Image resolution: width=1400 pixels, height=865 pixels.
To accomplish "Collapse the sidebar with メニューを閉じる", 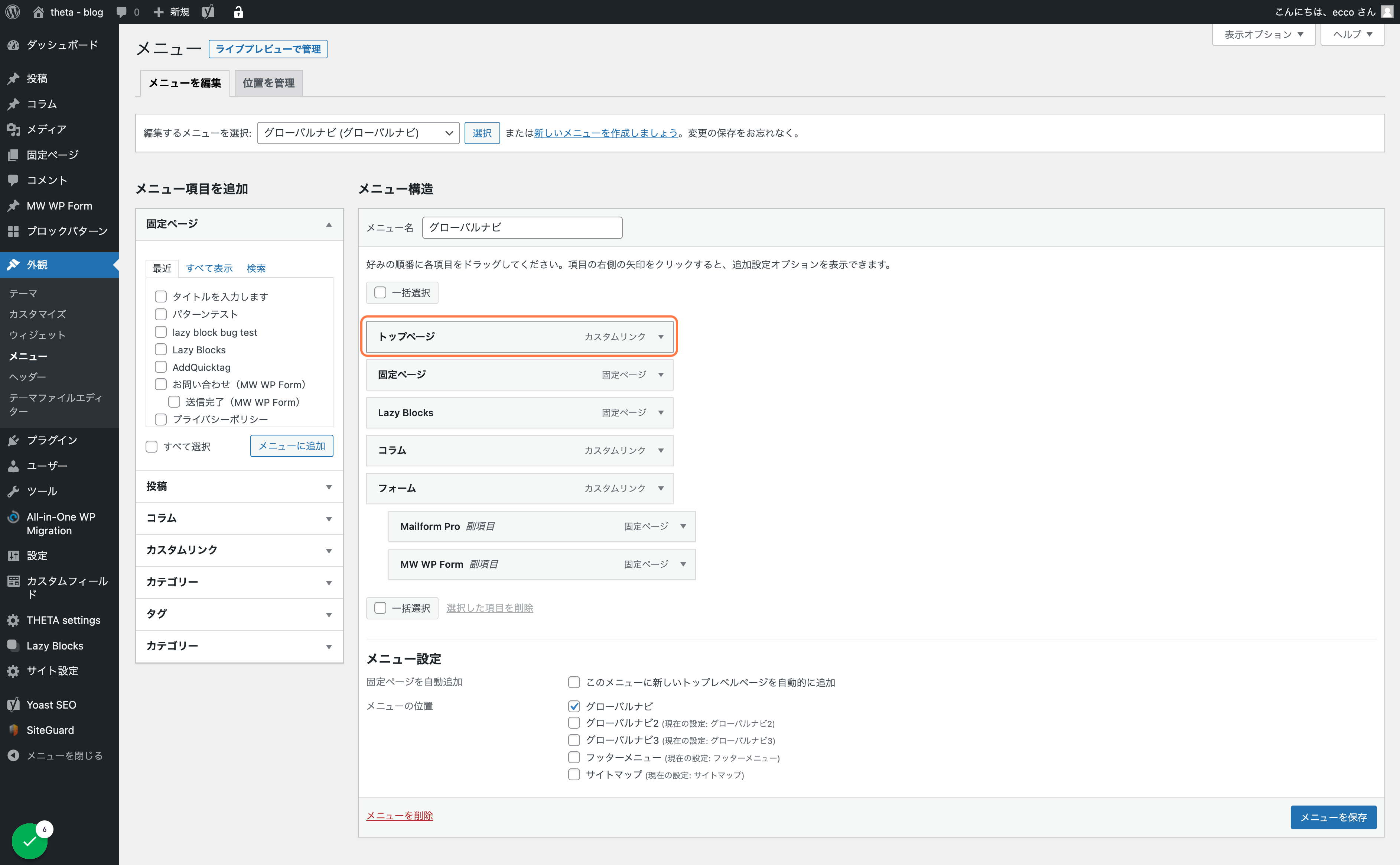I will [x=59, y=756].
